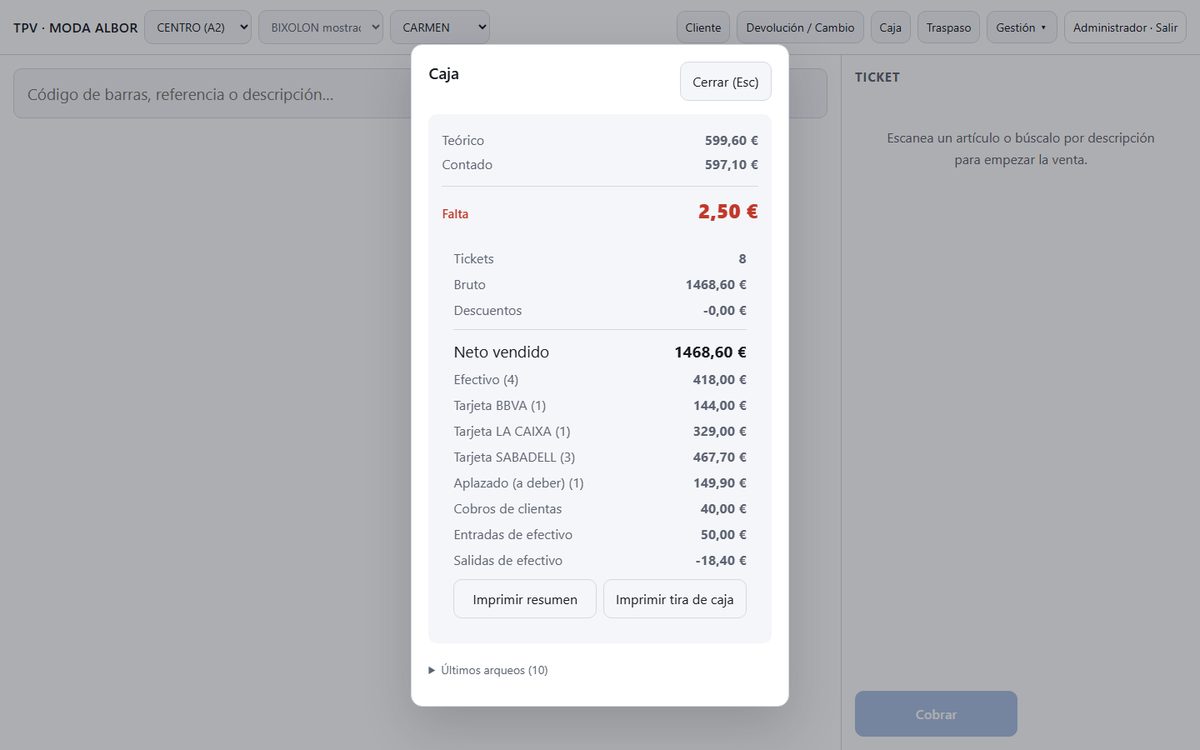This screenshot has height=750, width=1200.
Task: Click the Entradas de efectivo label
Action: (513, 535)
